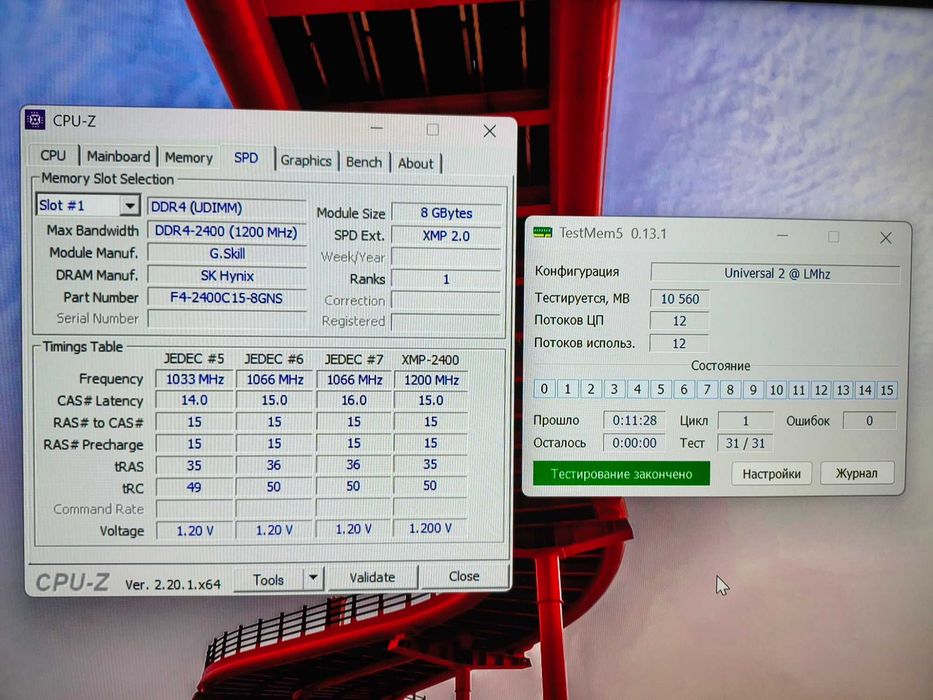
Task: Click the DDR4 (UDIMM) memory type field
Action: coord(226,207)
